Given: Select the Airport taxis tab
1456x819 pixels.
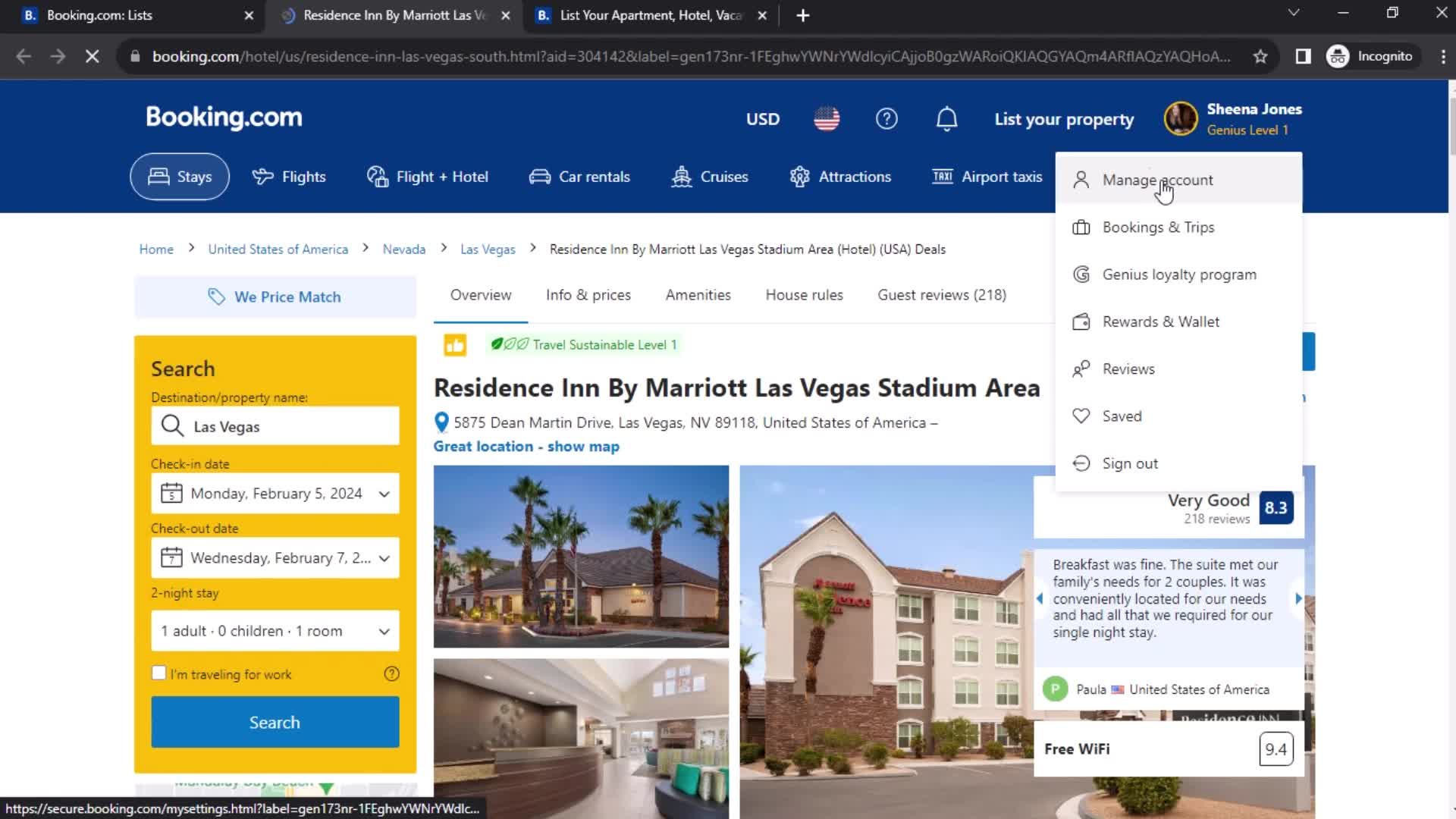Looking at the screenshot, I should [x=987, y=177].
